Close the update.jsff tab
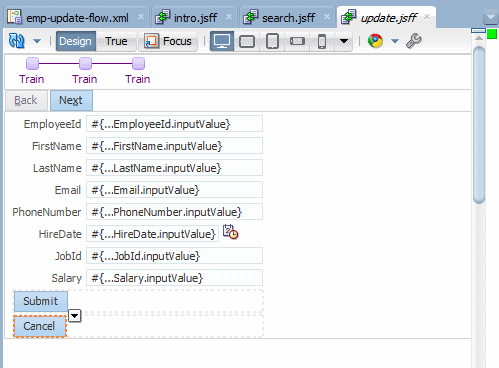The height and width of the screenshot is (368, 499). click(427, 17)
